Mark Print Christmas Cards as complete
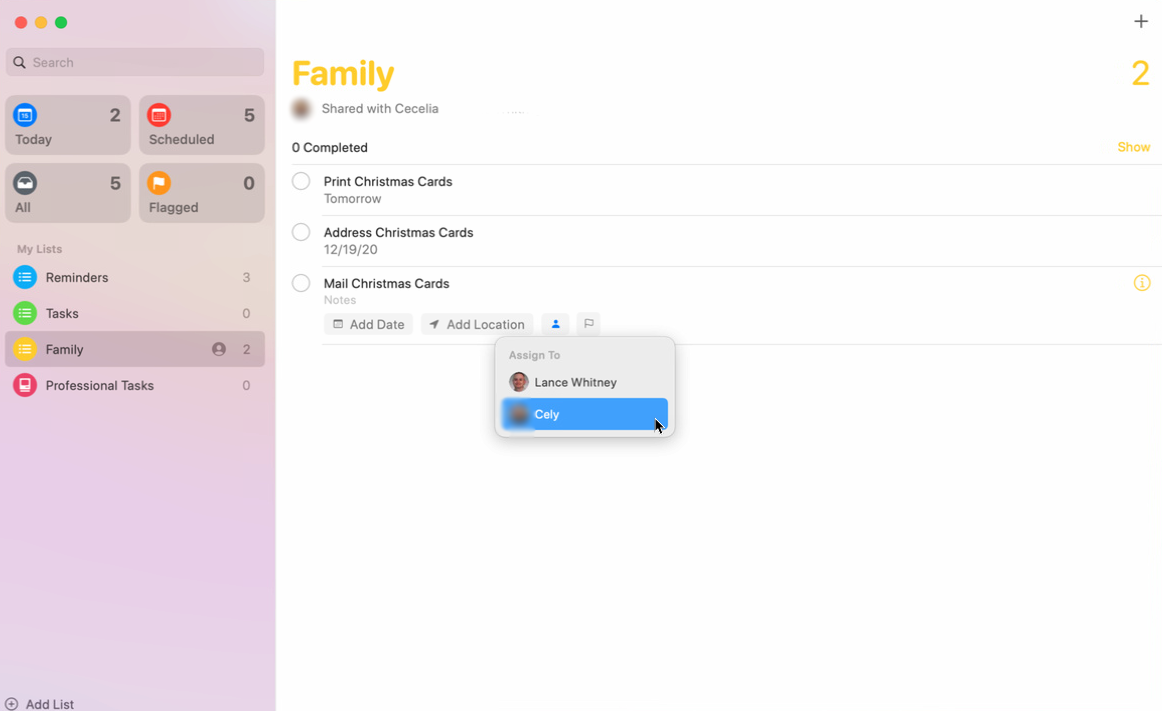 301,181
